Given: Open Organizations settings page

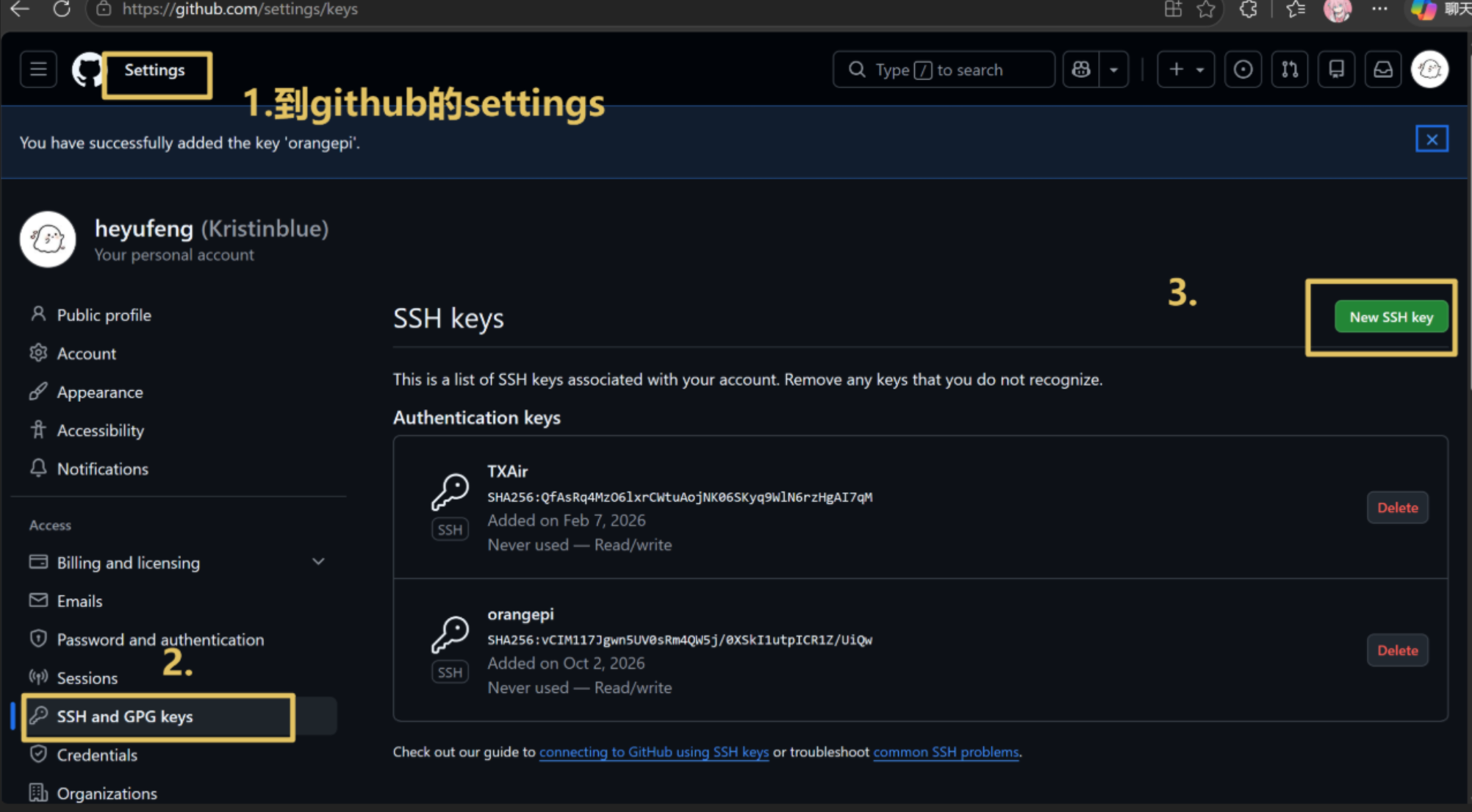Looking at the screenshot, I should coord(107,794).
